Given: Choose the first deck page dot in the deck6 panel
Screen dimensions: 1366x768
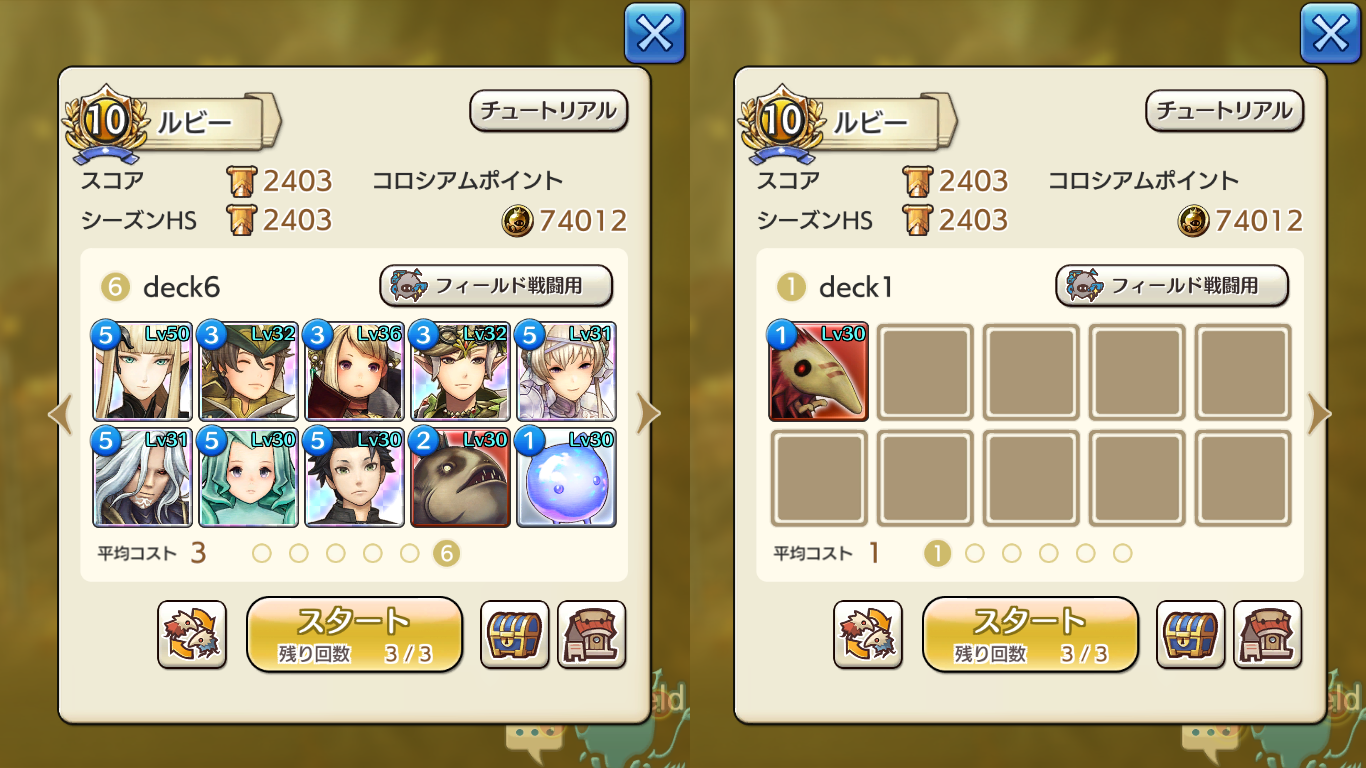Looking at the screenshot, I should coord(262,553).
